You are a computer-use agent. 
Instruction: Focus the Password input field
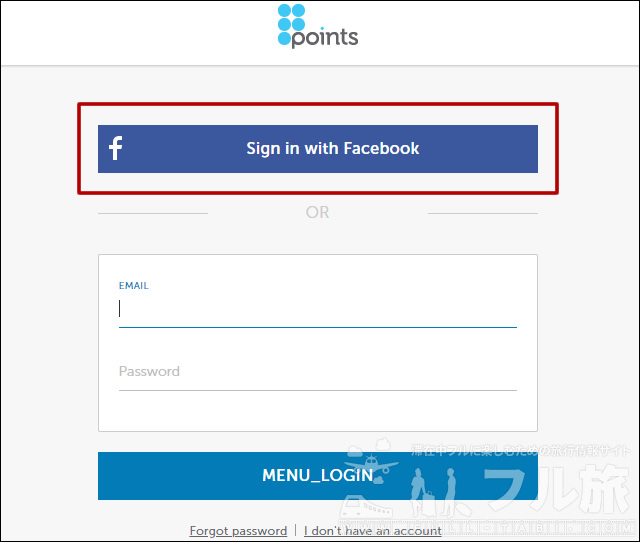[318, 372]
